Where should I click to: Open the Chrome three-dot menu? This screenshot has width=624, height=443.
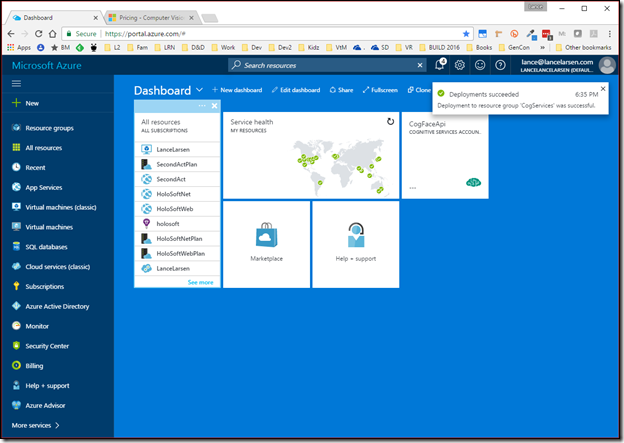click(x=610, y=34)
